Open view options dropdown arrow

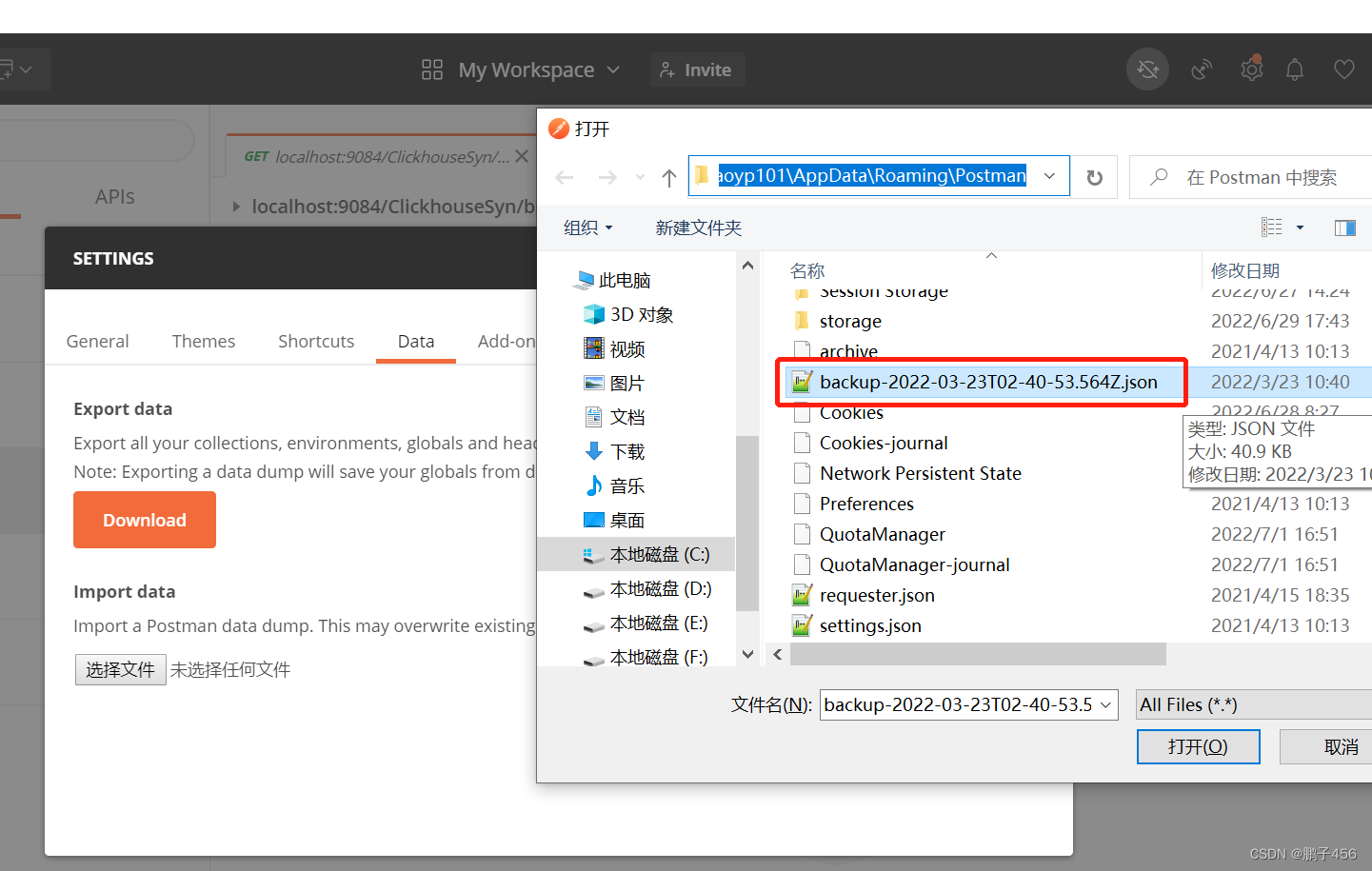(x=1300, y=228)
